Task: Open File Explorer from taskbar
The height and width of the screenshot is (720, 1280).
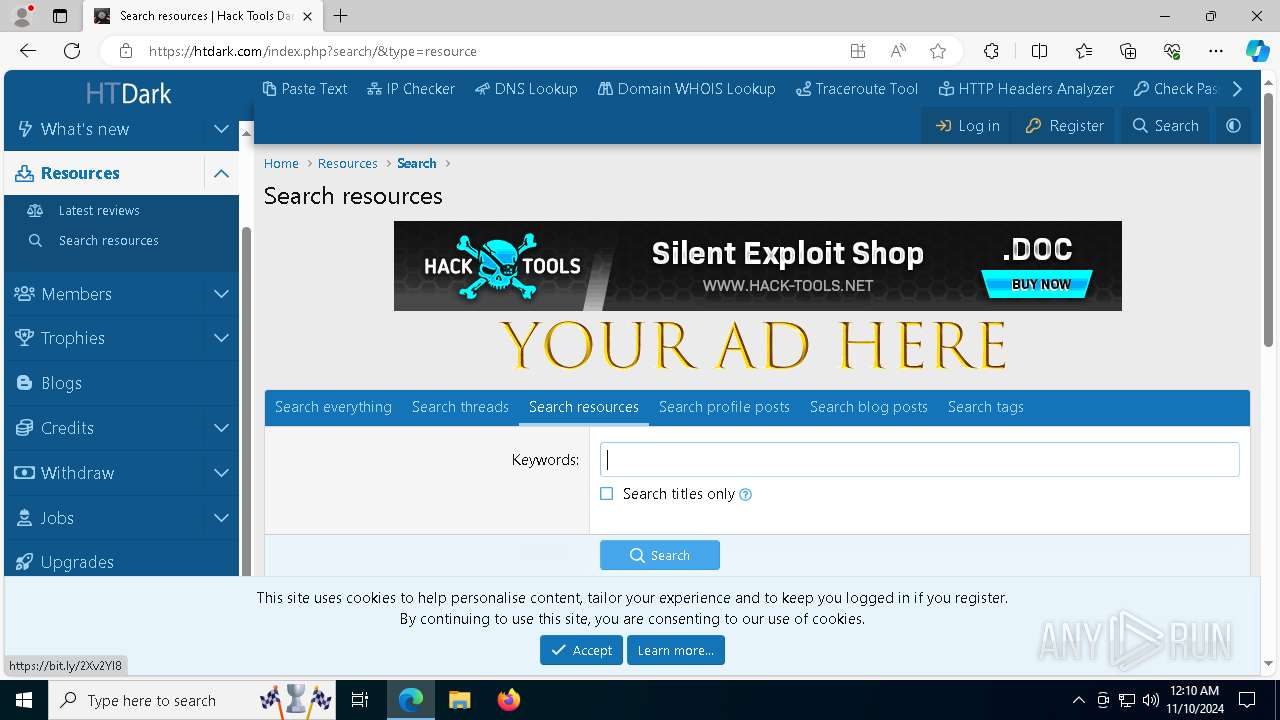Action: pyautogui.click(x=459, y=700)
